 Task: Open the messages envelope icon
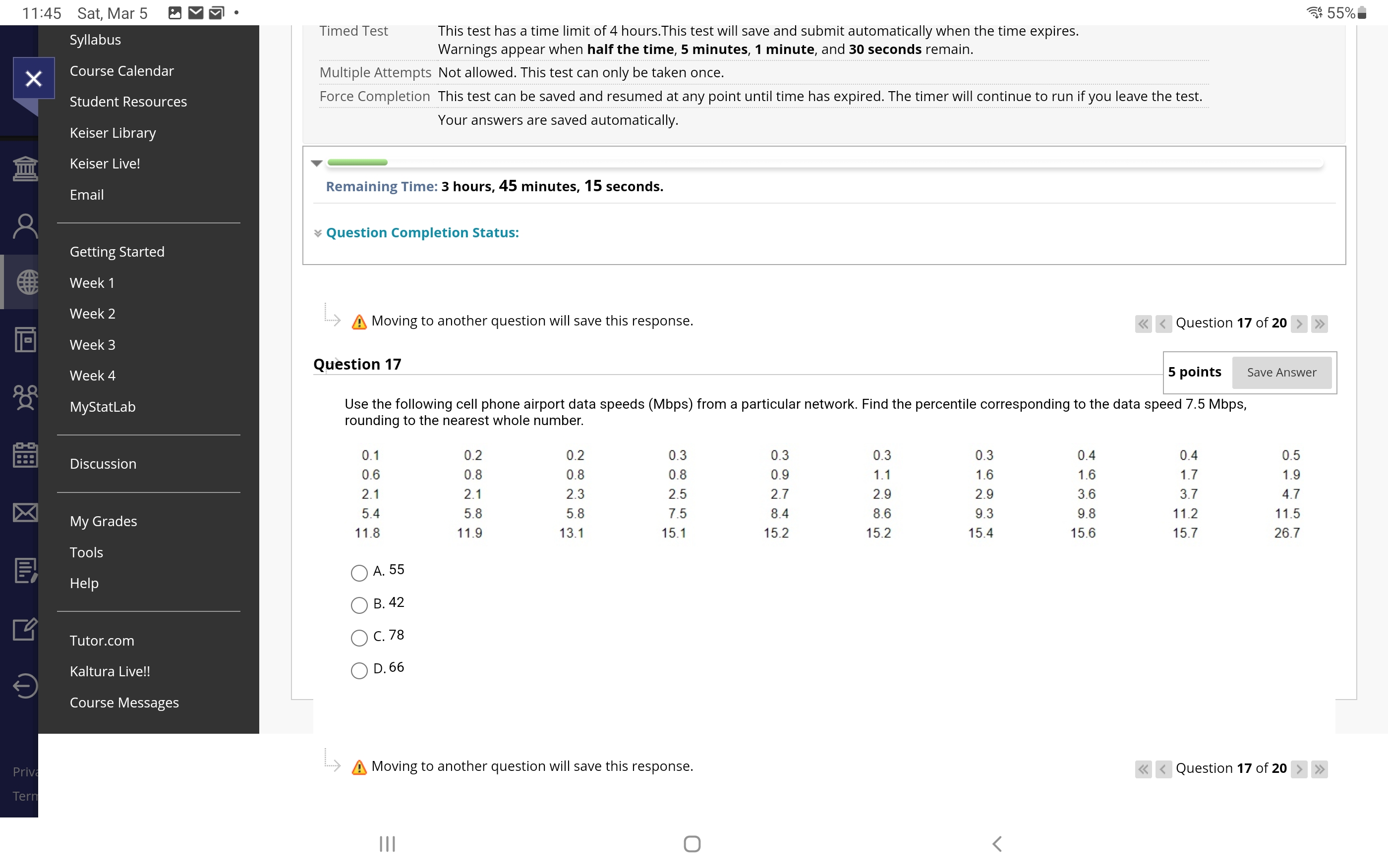(x=26, y=513)
